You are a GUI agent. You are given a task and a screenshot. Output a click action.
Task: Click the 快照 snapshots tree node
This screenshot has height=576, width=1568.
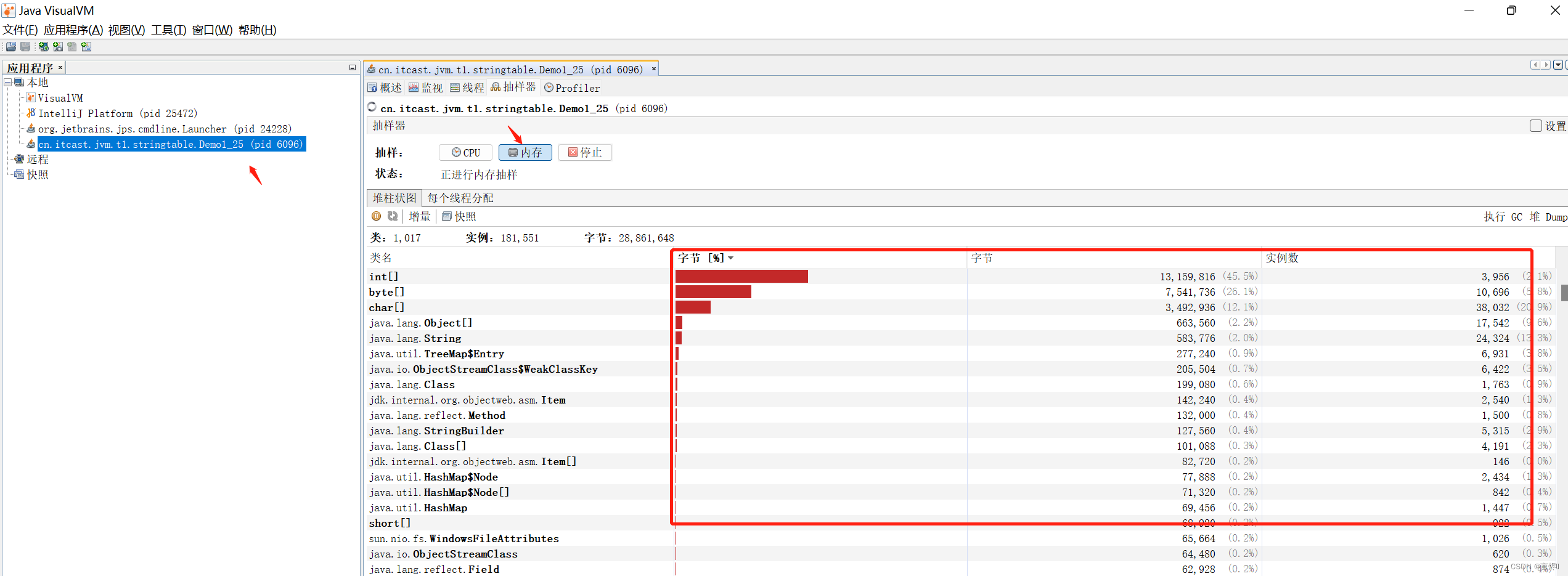click(x=31, y=174)
